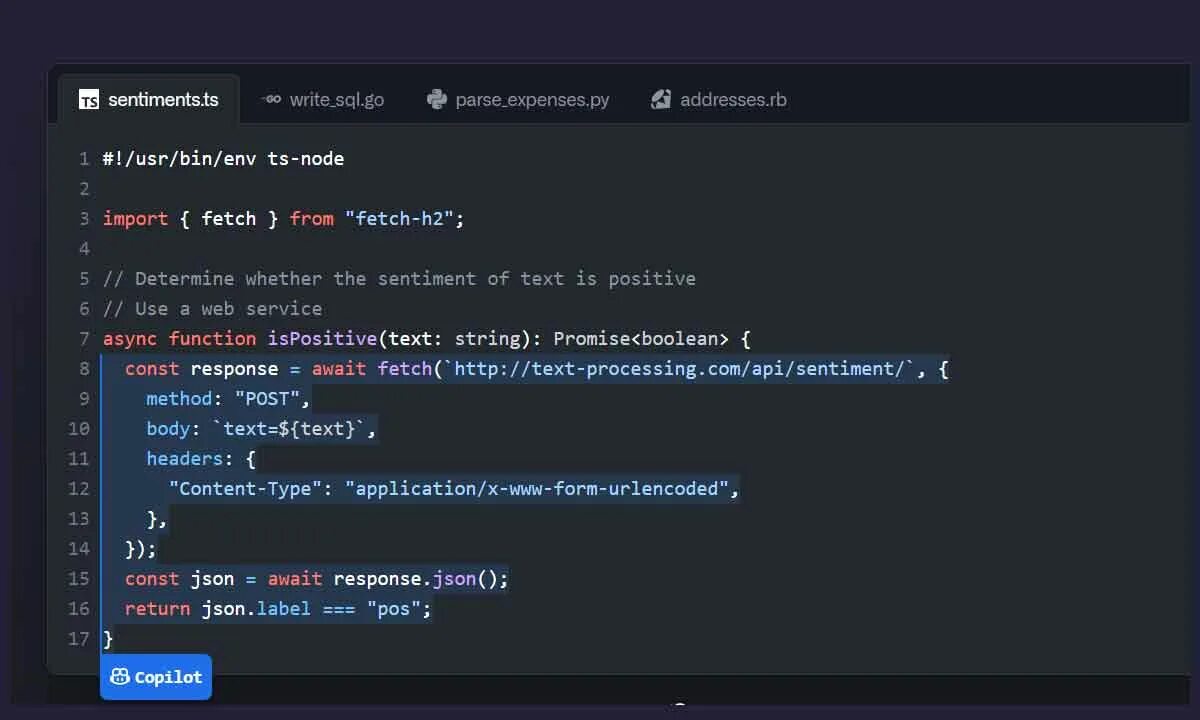Switch to the addresses.rb tab
This screenshot has height=720, width=1200.
[x=718, y=99]
